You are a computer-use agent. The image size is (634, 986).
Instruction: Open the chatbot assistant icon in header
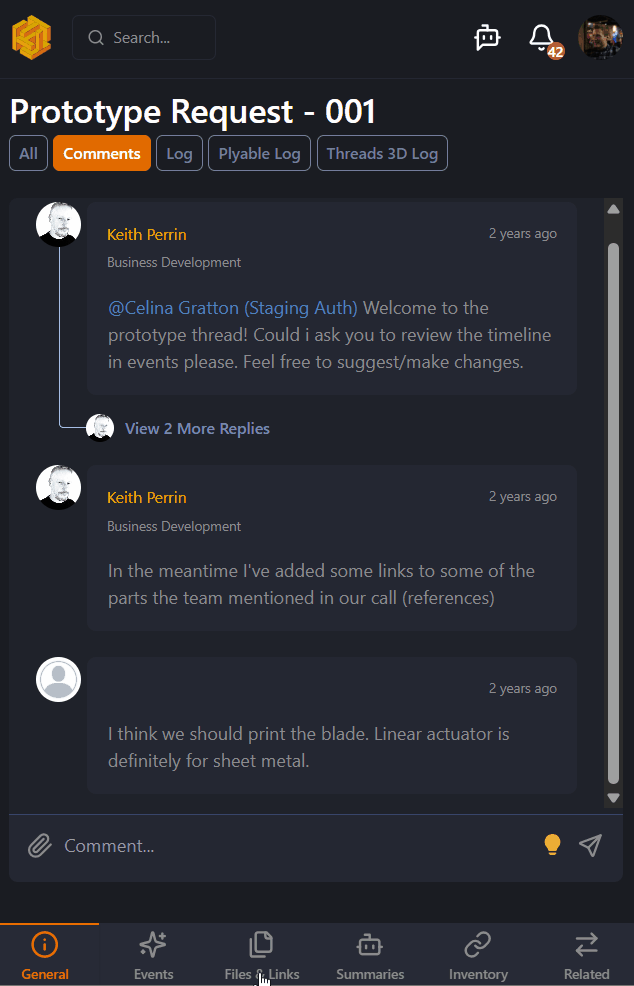(487, 38)
